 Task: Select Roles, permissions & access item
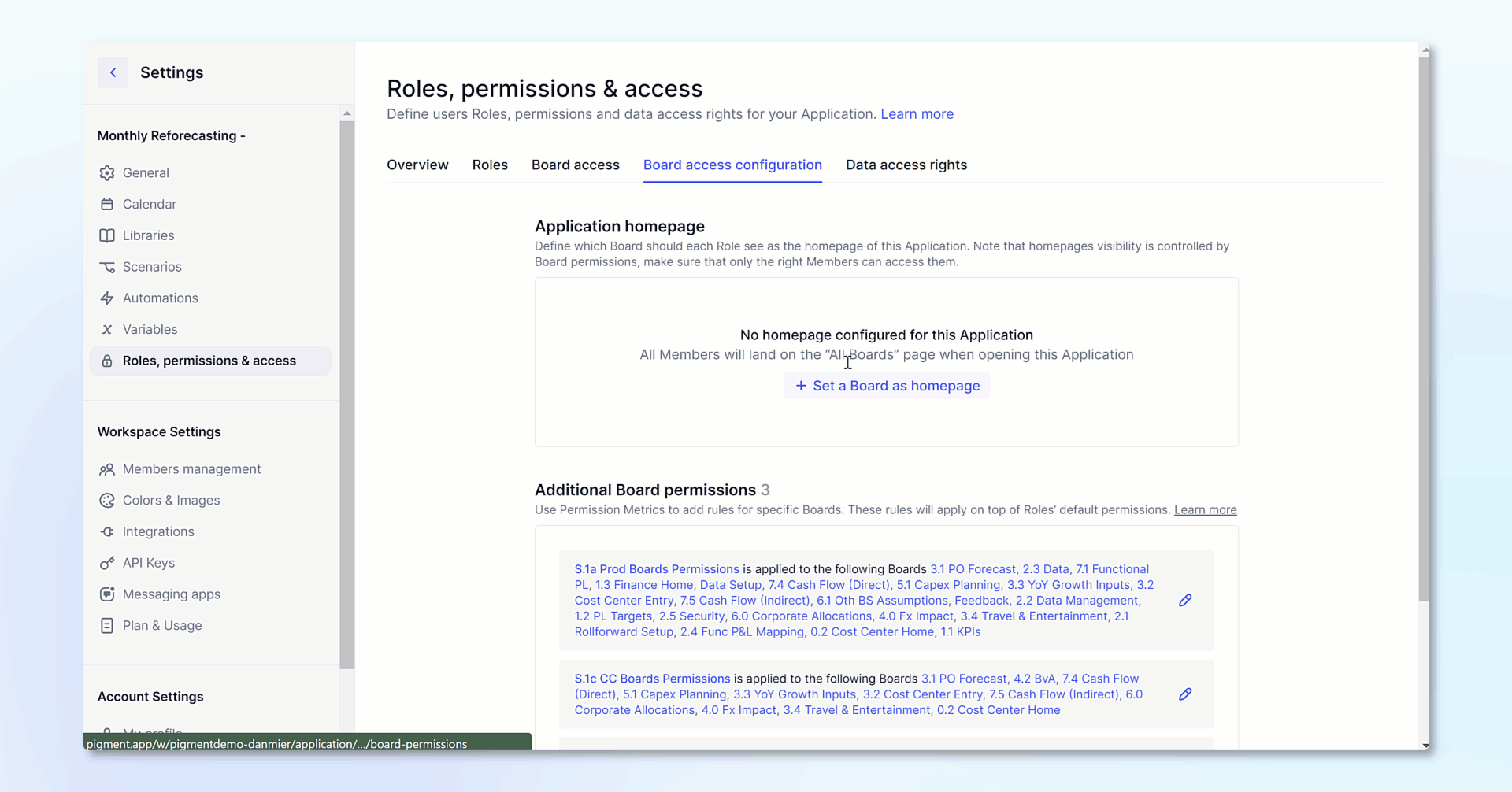pyautogui.click(x=210, y=361)
